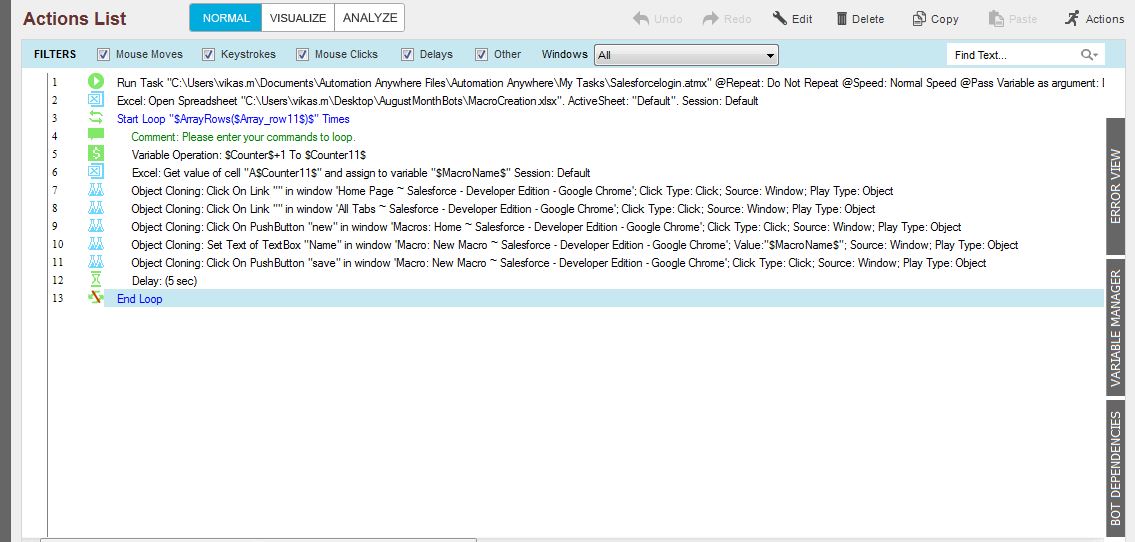Open the Actions menu in the toolbar

point(1094,19)
